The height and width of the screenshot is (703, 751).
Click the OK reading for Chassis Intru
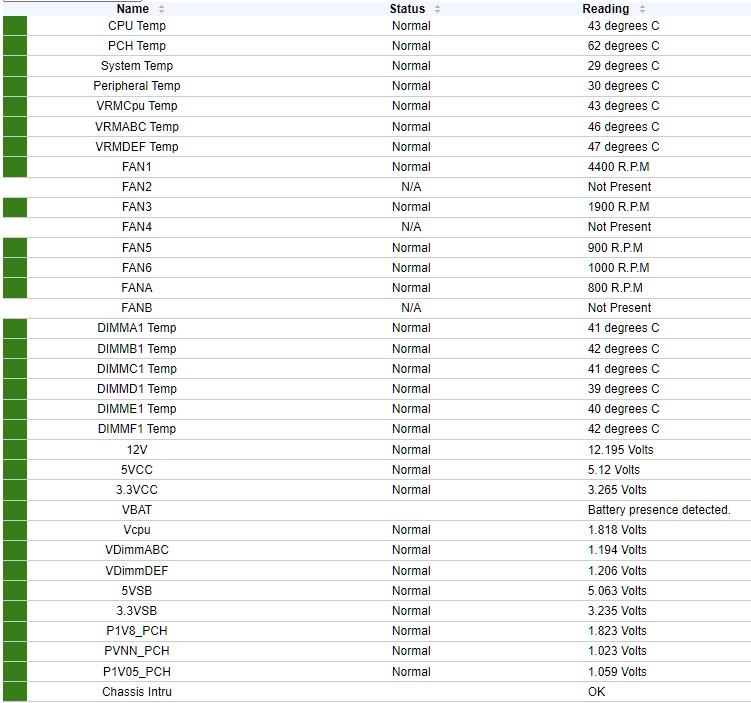pyautogui.click(x=597, y=691)
